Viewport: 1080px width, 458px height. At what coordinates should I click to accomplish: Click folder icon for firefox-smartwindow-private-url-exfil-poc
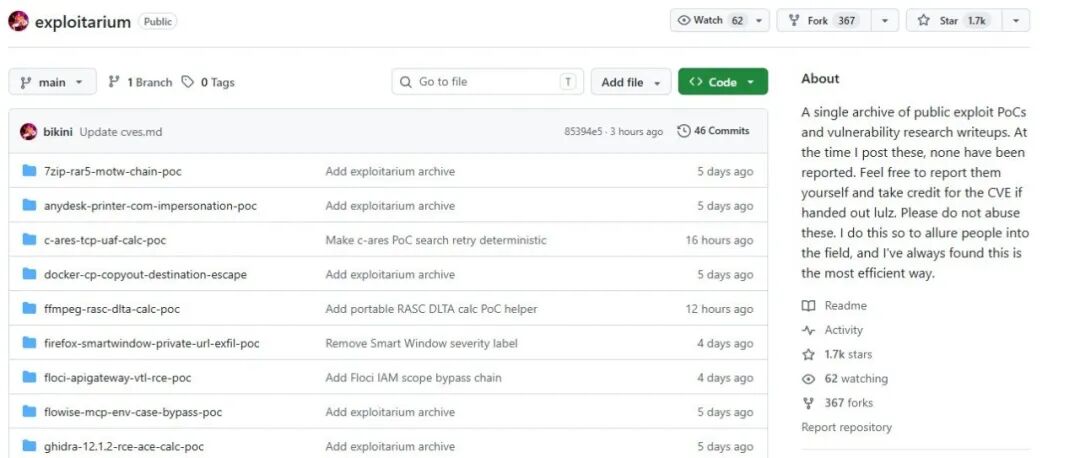pyautogui.click(x=29, y=343)
